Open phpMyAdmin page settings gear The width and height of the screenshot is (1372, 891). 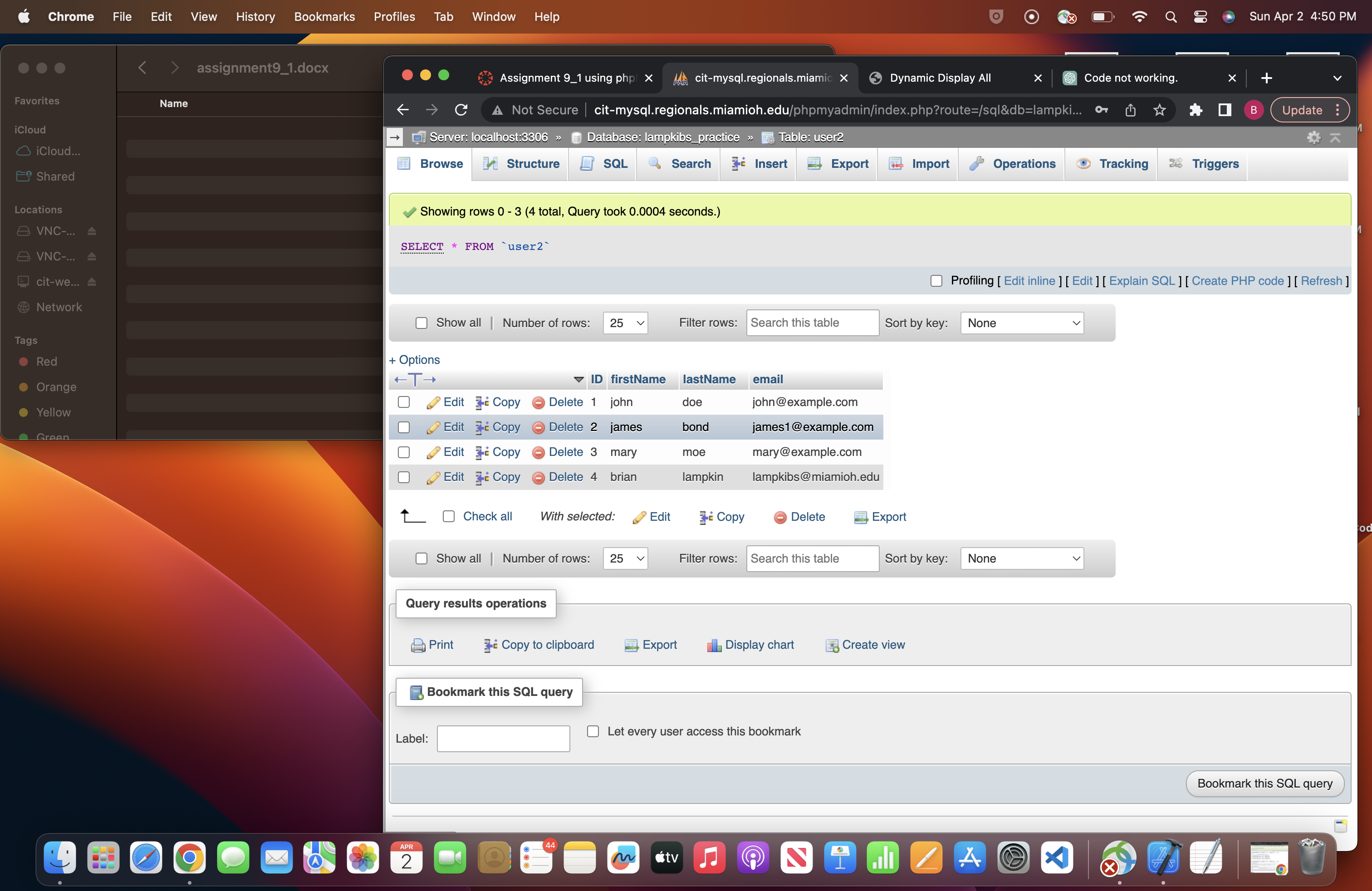coord(1313,137)
